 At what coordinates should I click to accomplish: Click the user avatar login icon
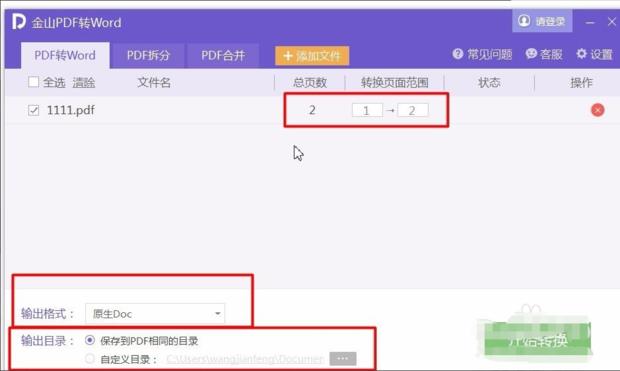tap(524, 21)
